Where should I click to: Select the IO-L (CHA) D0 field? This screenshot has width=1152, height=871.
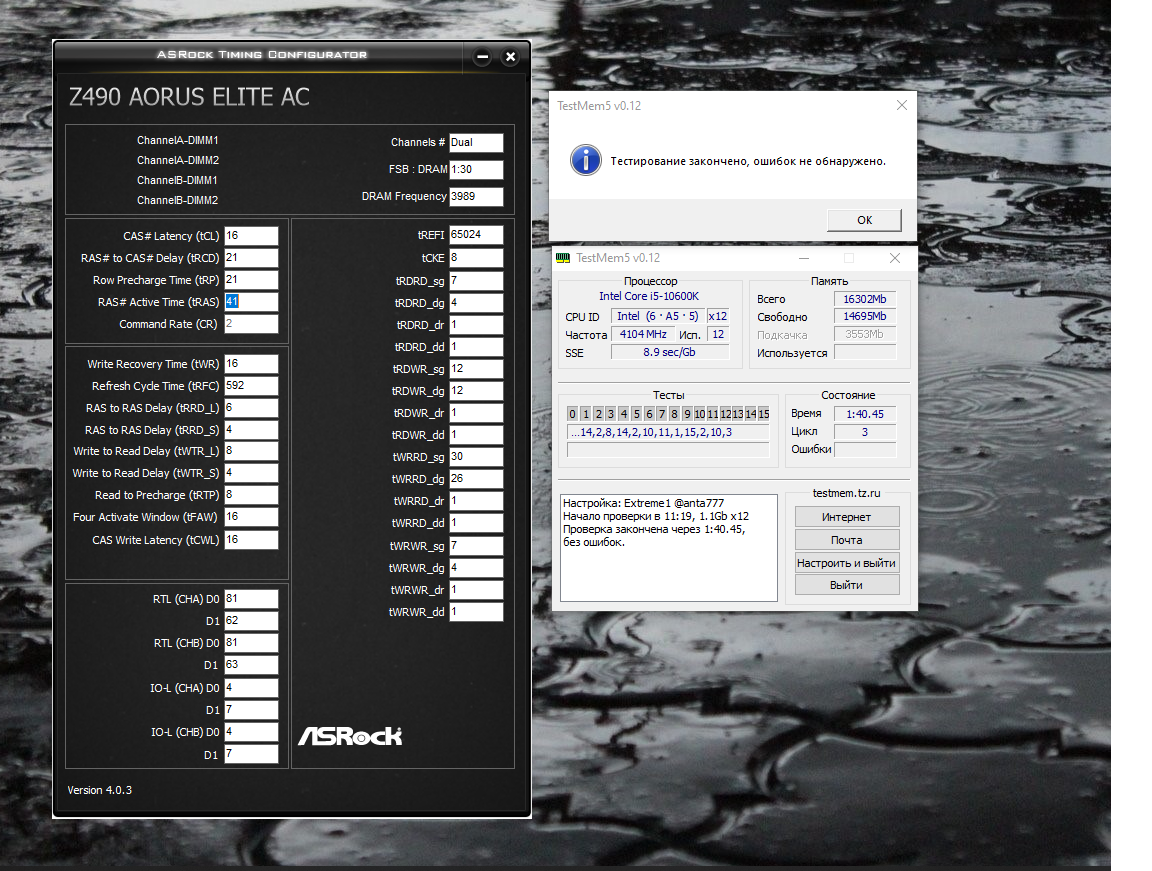[x=251, y=688]
